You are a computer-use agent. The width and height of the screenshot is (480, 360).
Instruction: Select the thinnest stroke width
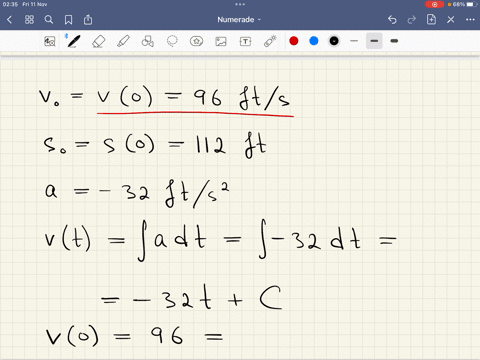coord(354,41)
